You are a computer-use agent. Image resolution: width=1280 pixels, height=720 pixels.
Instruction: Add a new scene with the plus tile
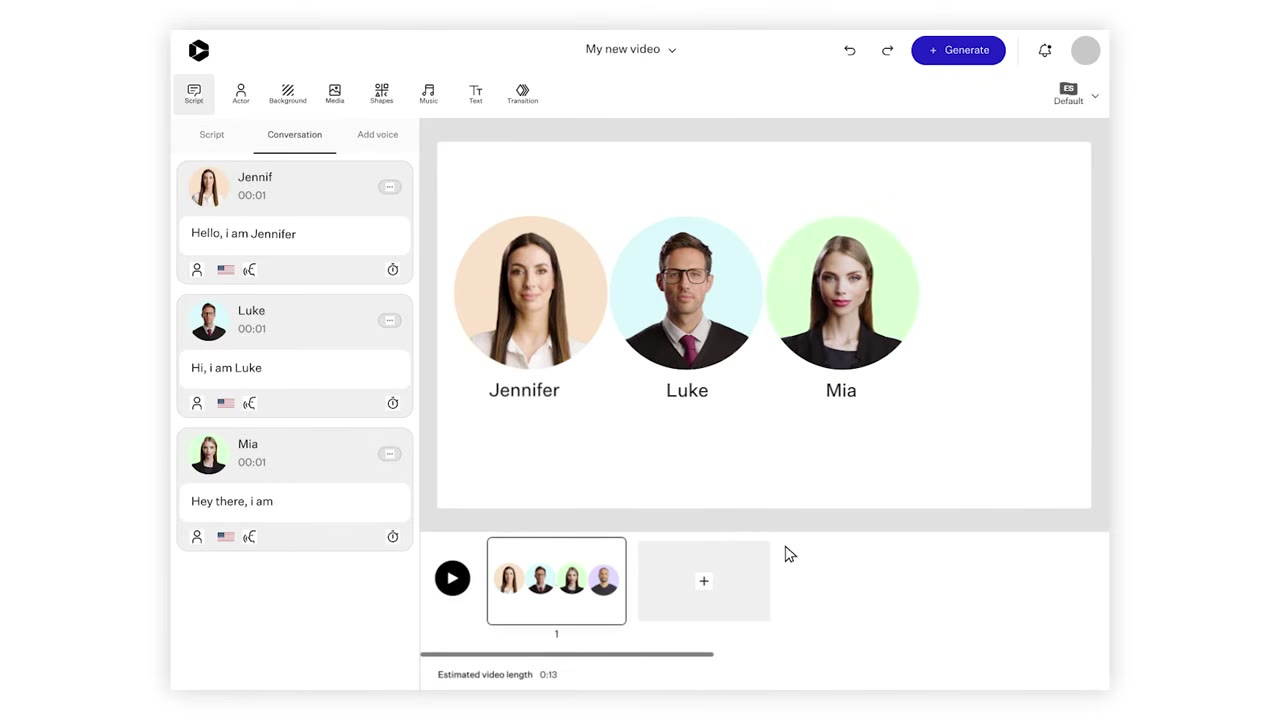tap(704, 581)
